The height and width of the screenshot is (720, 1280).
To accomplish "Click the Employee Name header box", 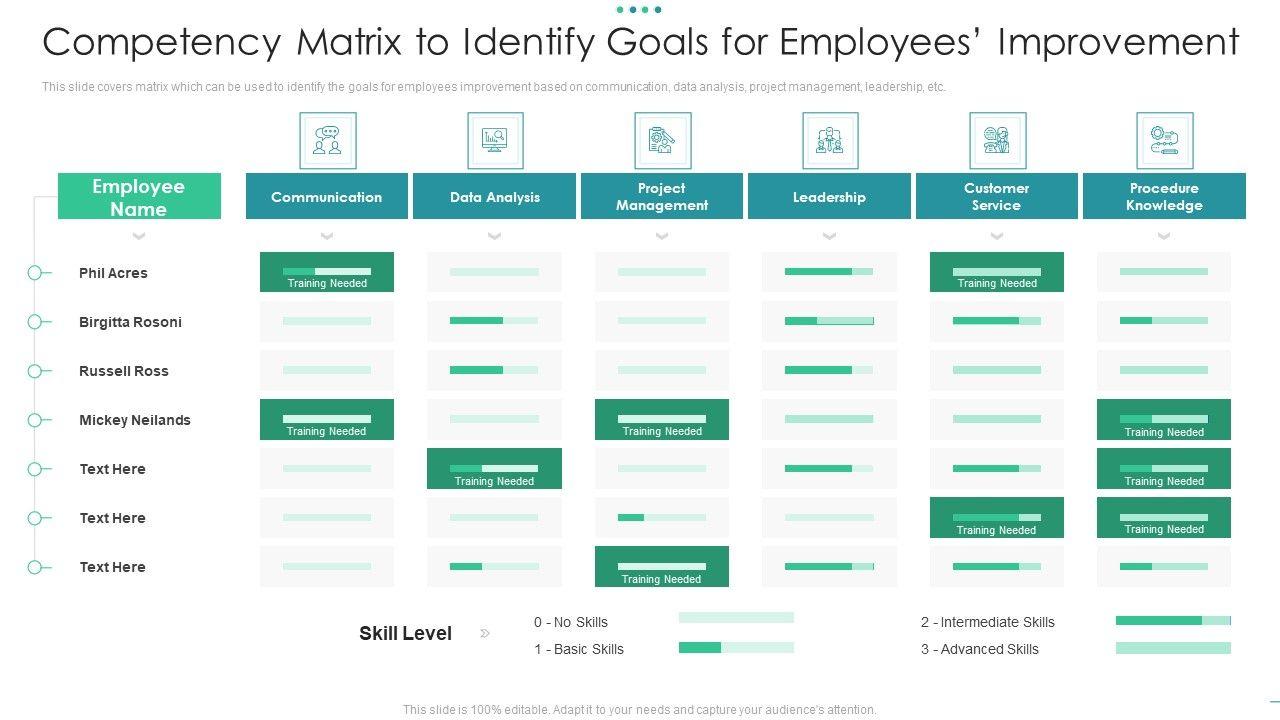I will tap(139, 196).
